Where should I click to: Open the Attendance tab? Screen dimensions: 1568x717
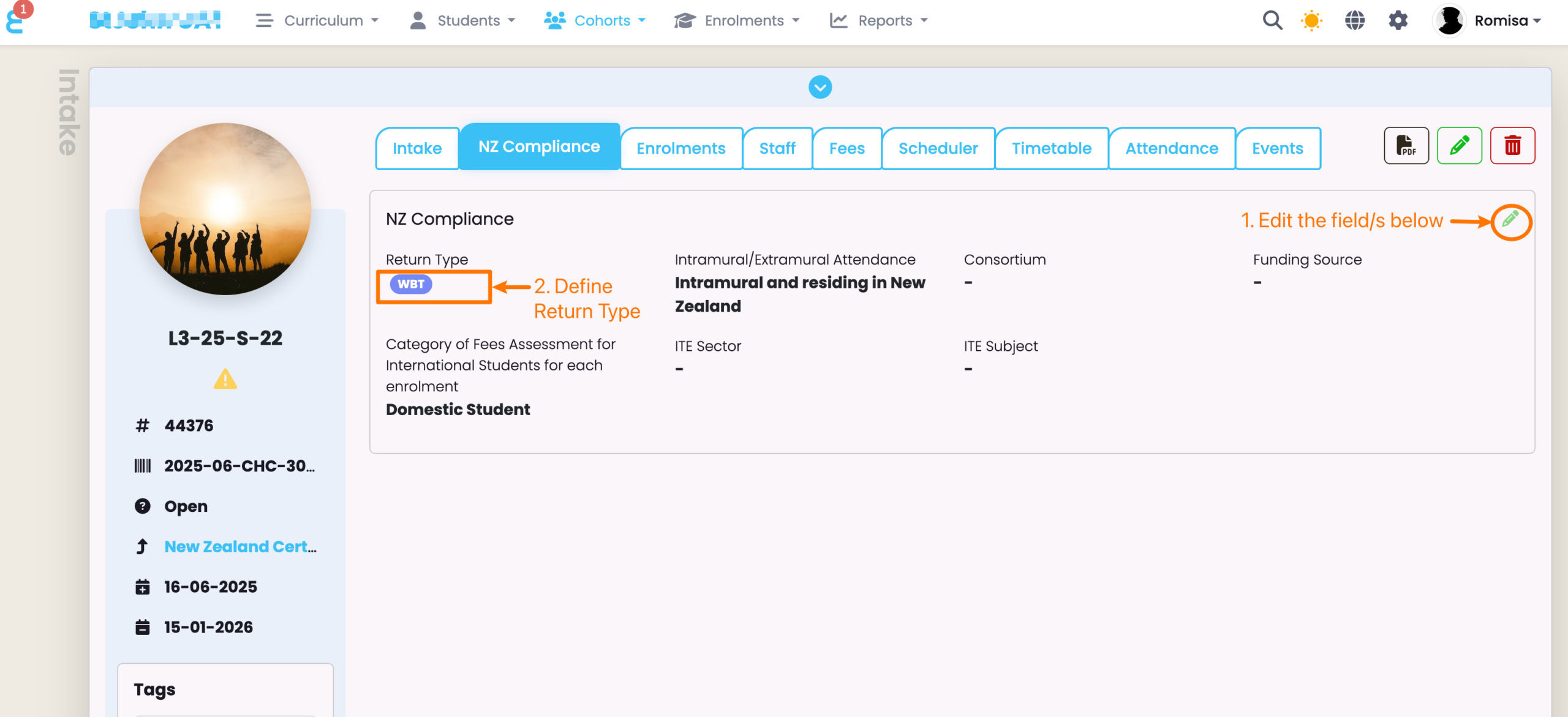1171,148
